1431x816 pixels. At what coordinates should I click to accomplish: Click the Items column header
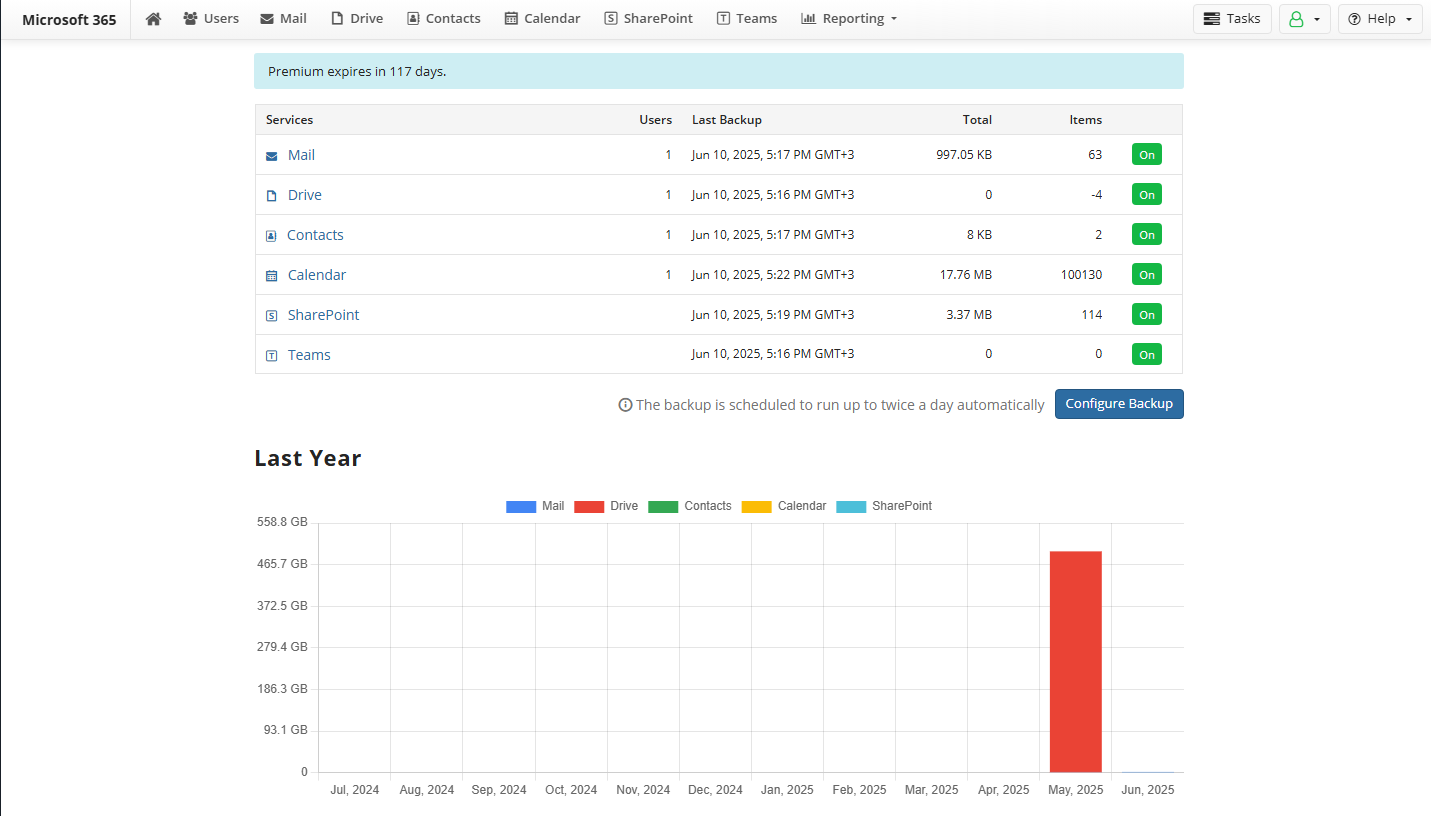pyautogui.click(x=1086, y=120)
